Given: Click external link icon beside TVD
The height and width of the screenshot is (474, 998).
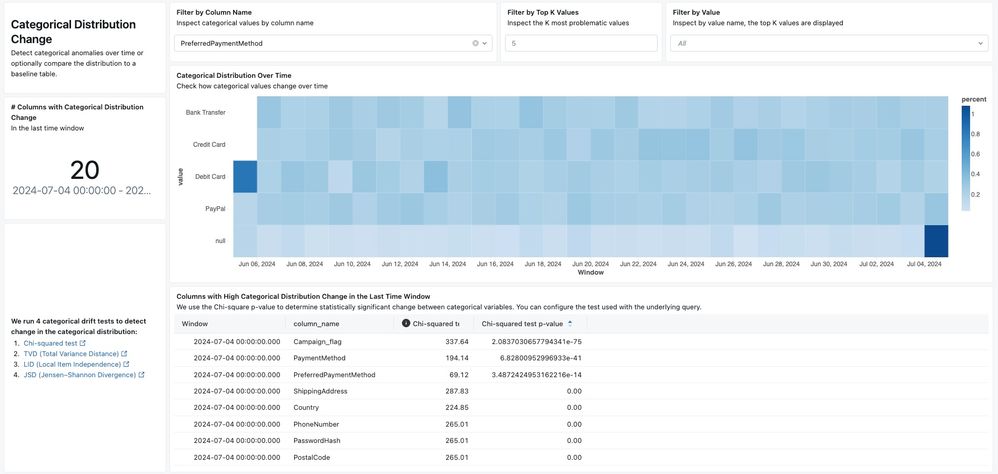Looking at the screenshot, I should click(x=124, y=354).
